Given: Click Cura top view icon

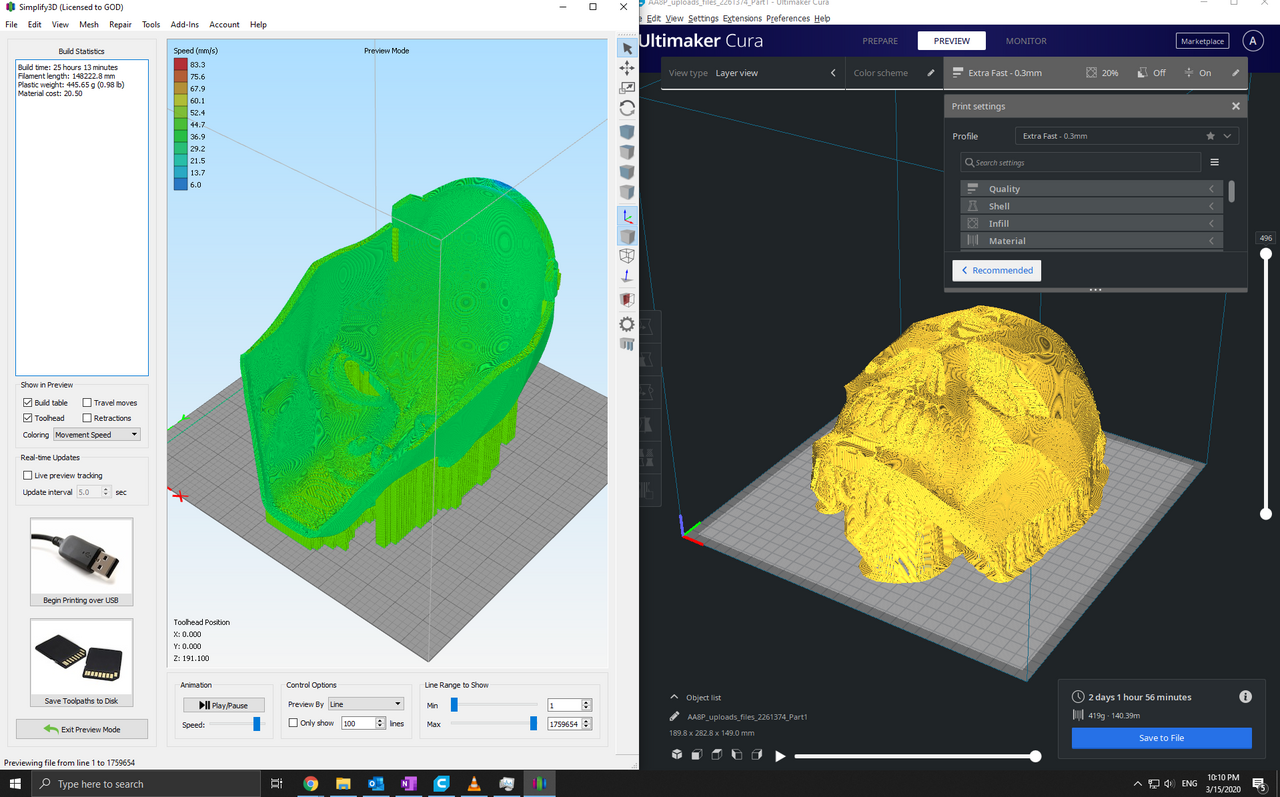Looking at the screenshot, I should click(717, 755).
